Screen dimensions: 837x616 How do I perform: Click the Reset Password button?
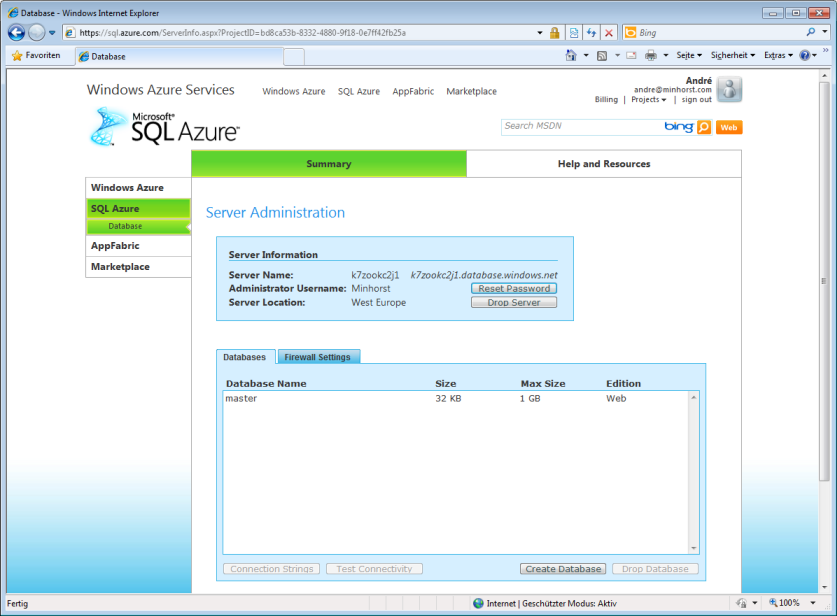click(514, 288)
